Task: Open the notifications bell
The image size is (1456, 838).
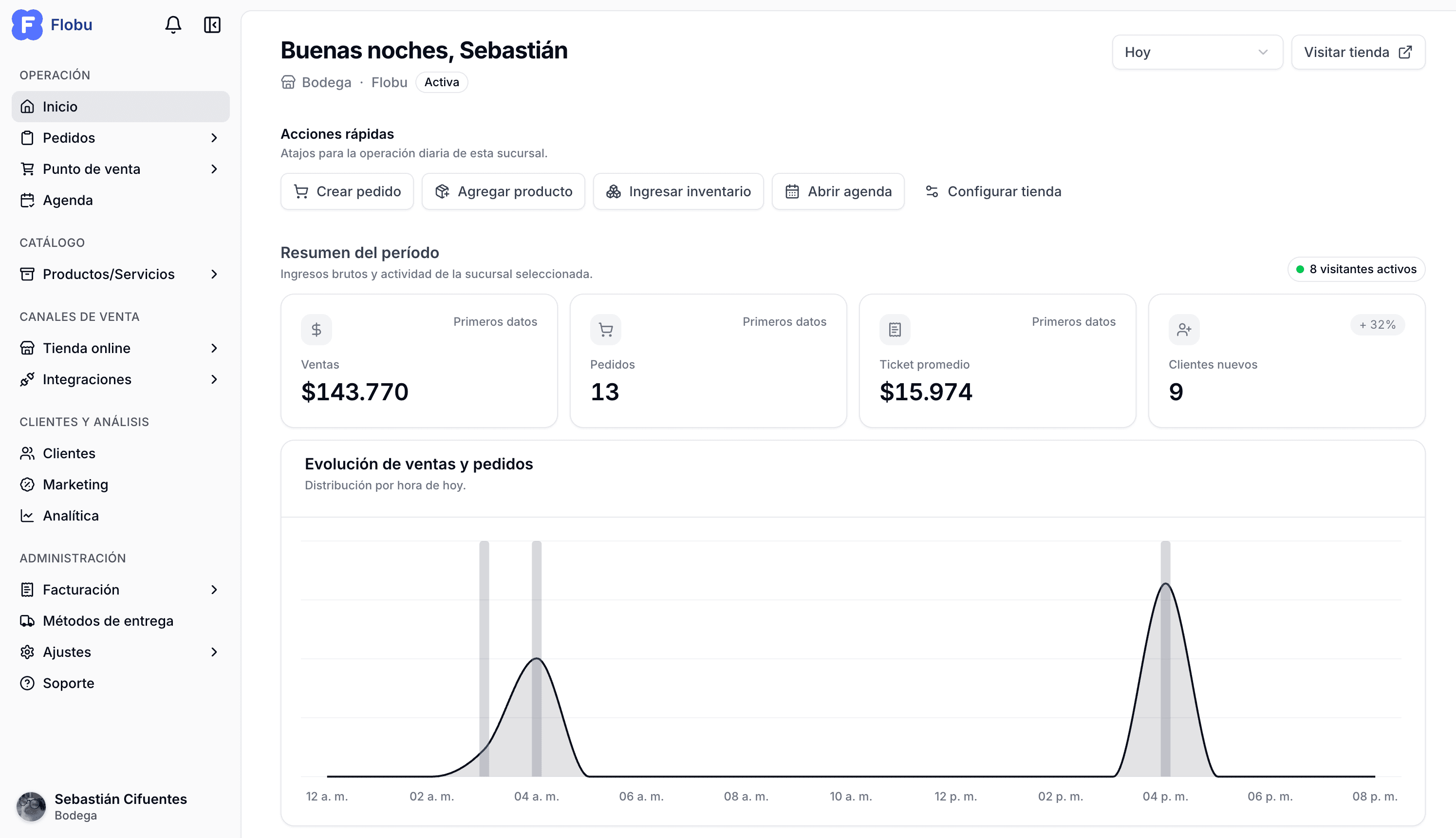Action: pos(173,25)
